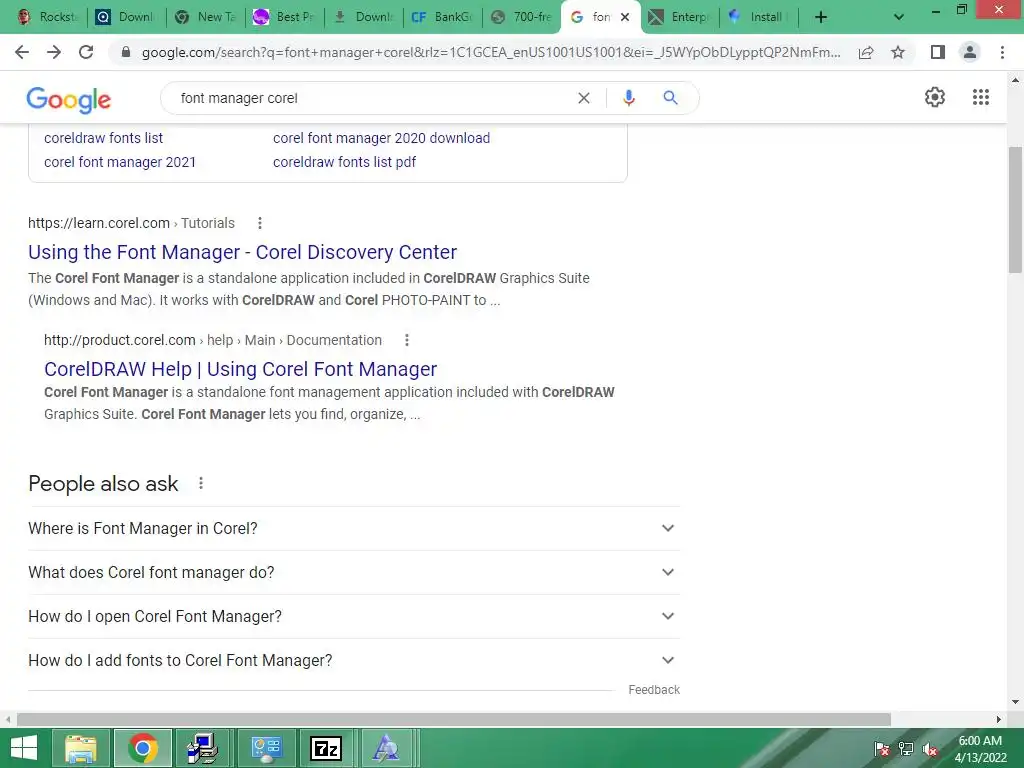The image size is (1024, 768).
Task: Click the horizontal scrollbar thumb
Action: coord(454,719)
